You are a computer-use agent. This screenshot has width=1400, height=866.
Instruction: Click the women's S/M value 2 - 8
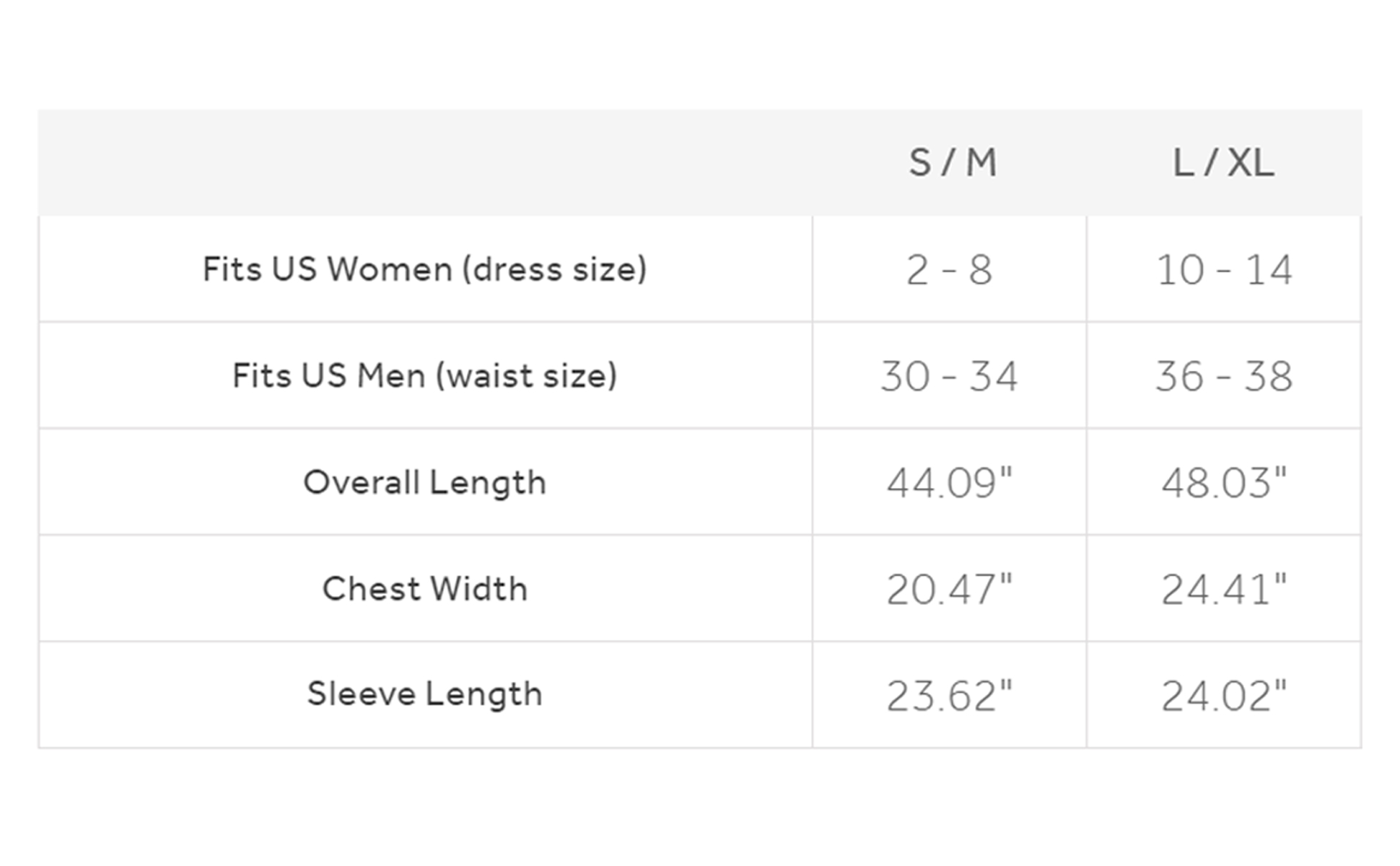949,270
